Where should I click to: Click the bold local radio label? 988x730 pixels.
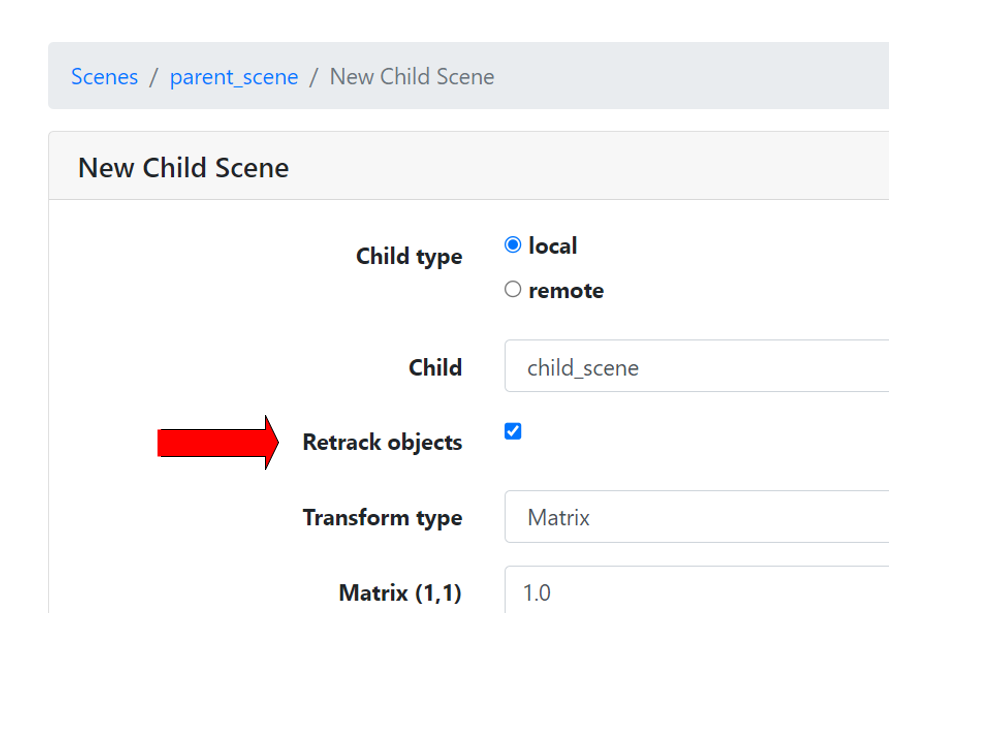click(x=556, y=245)
